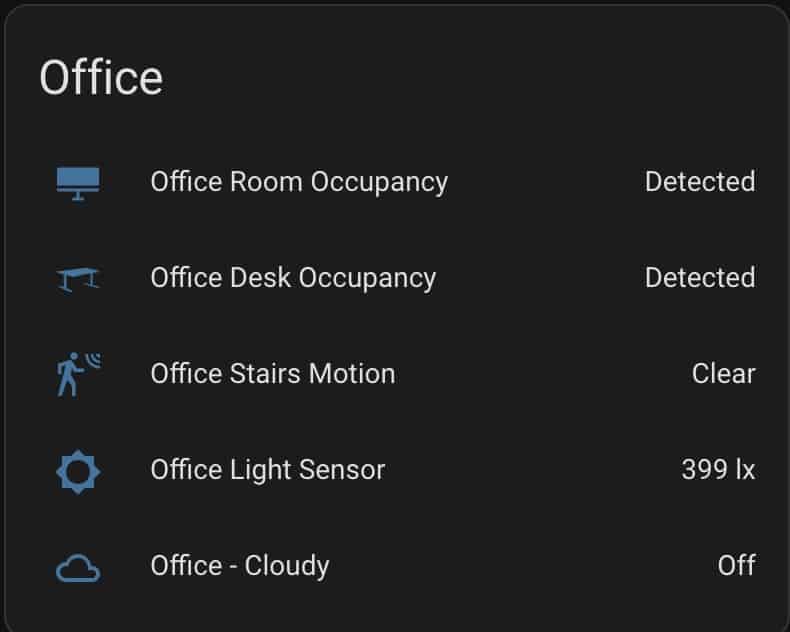Click the word Occupancy in the Room row
The height and width of the screenshot is (632, 790).
[379, 183]
